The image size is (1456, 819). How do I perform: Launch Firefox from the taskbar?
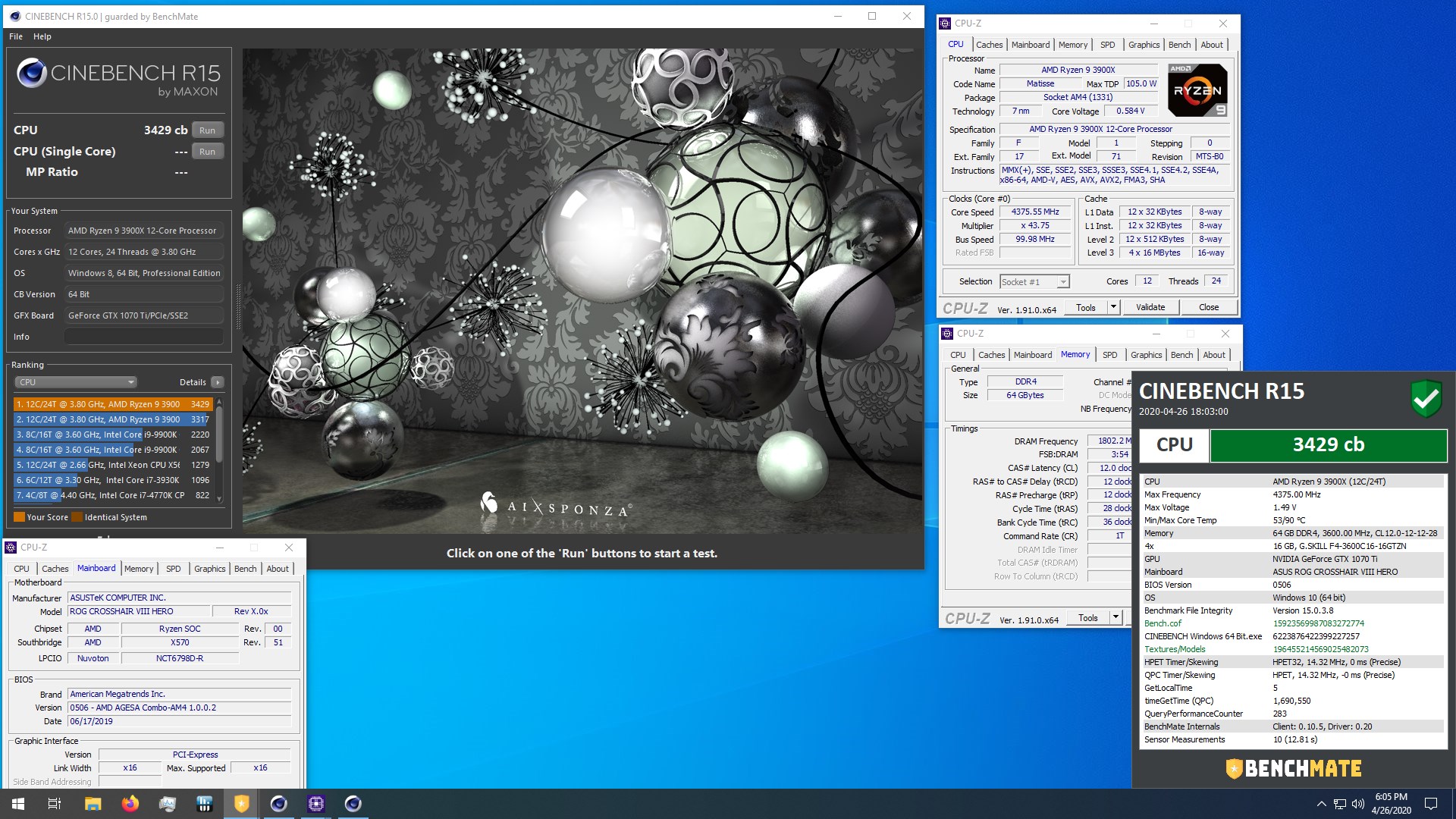(x=130, y=804)
